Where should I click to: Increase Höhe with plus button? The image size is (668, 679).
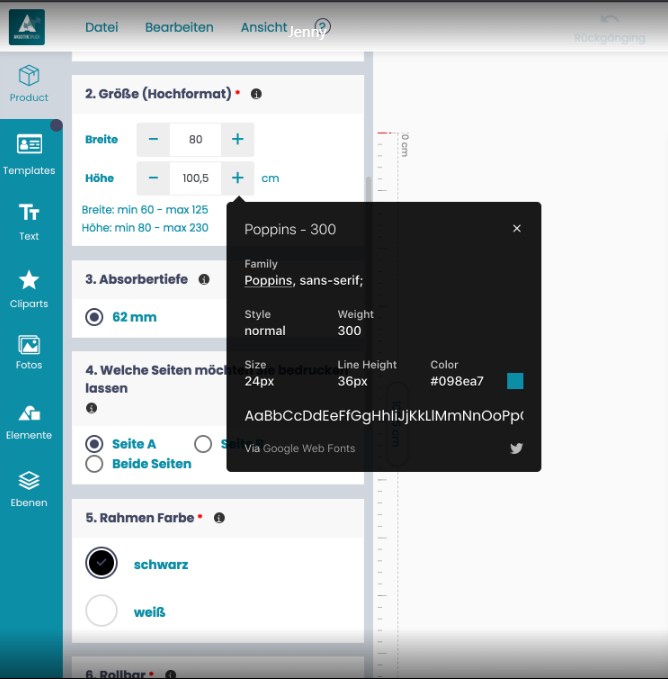[x=238, y=178]
